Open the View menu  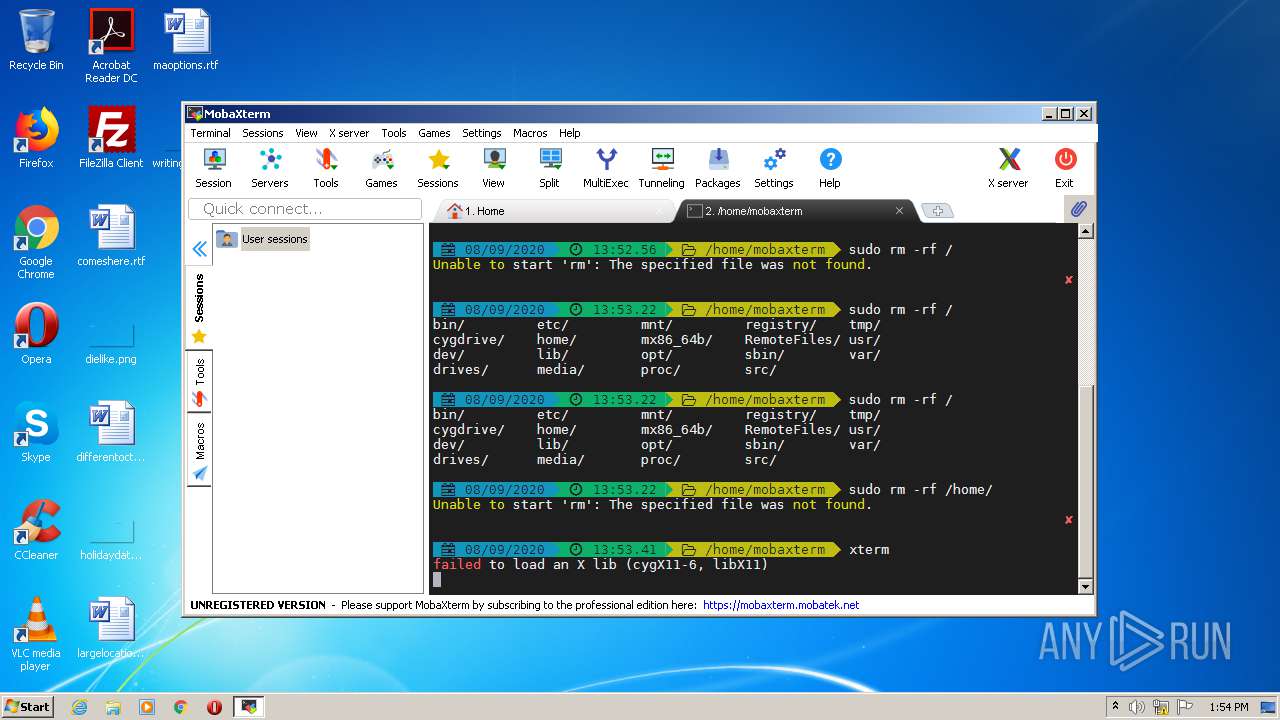click(x=306, y=133)
